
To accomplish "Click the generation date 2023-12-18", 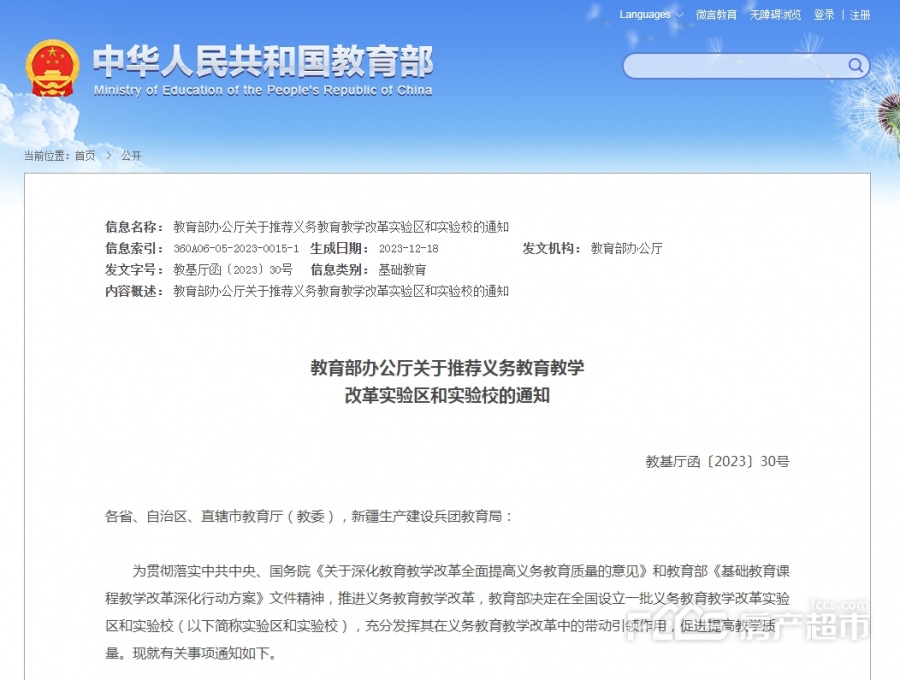I will tap(409, 248).
